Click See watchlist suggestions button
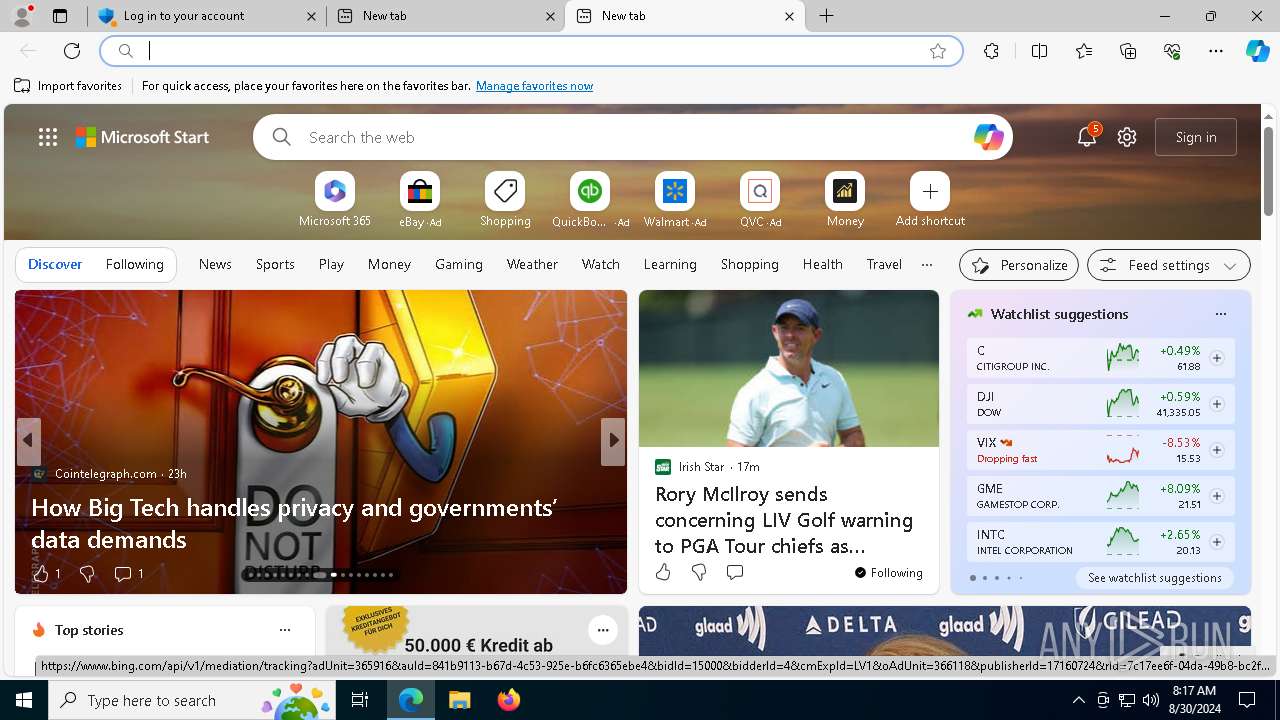1280x720 pixels. 1155,578
